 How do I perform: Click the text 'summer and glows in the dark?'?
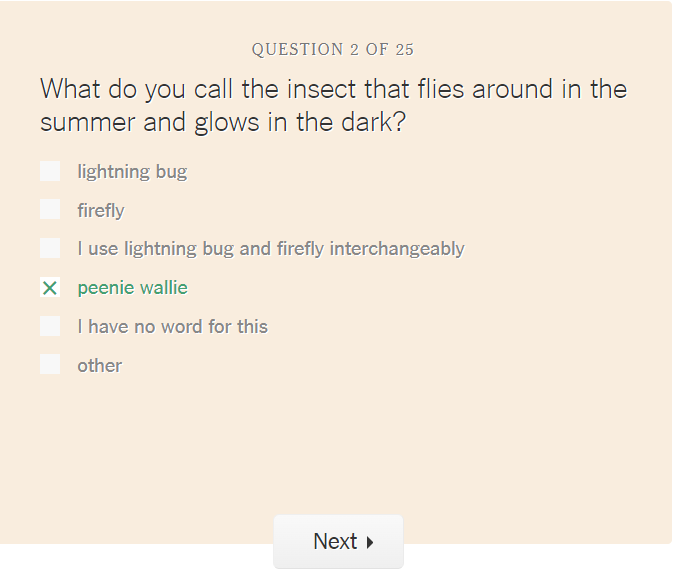pyautogui.click(x=223, y=123)
